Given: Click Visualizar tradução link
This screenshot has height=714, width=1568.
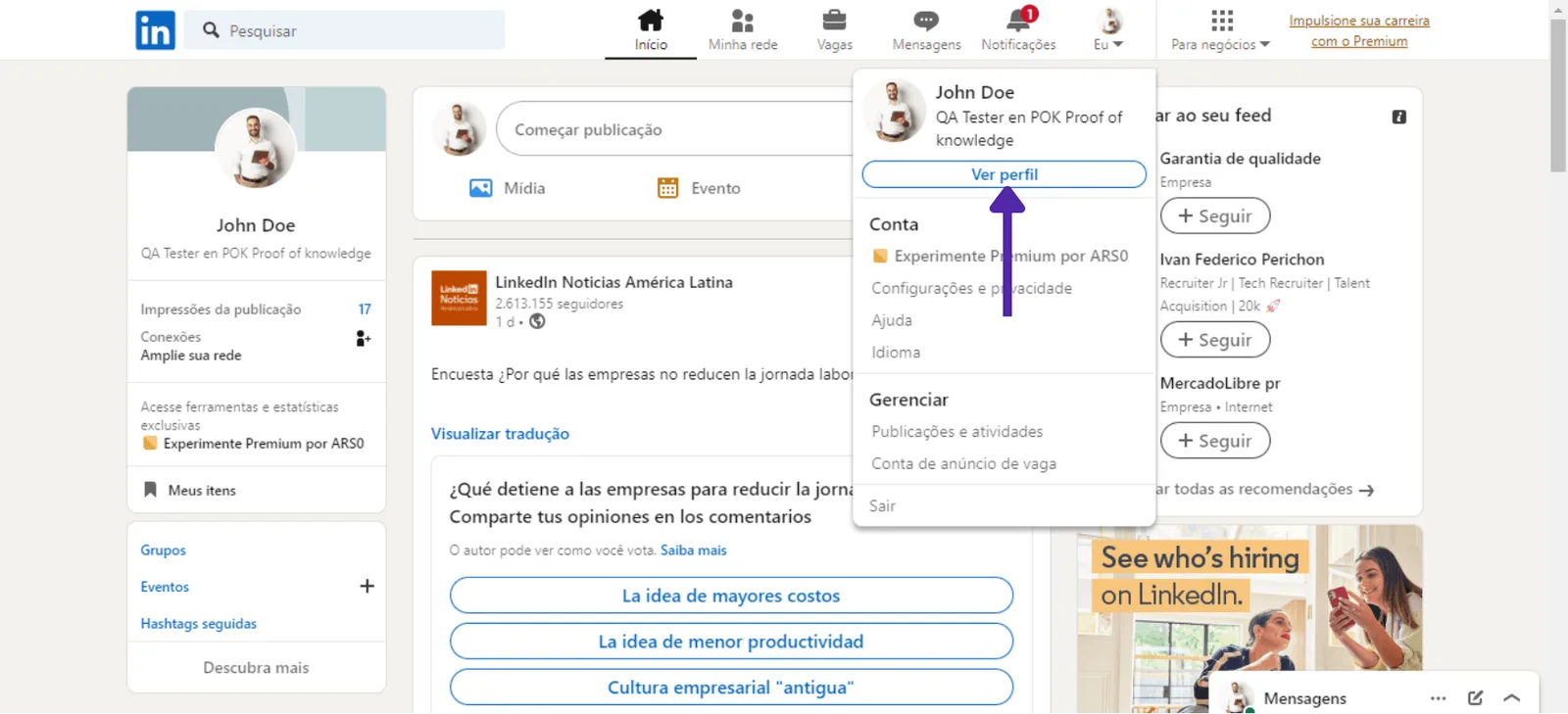Looking at the screenshot, I should coord(500,434).
